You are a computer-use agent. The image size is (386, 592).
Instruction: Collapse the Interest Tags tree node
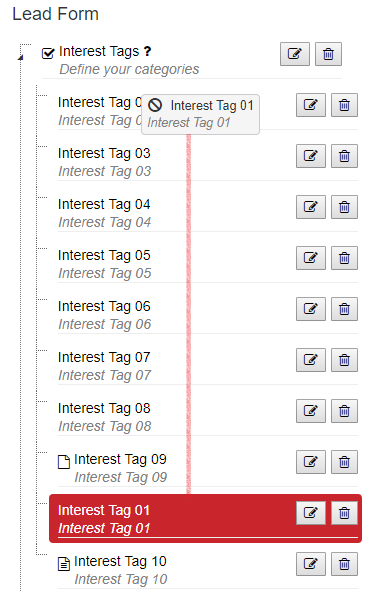20,57
